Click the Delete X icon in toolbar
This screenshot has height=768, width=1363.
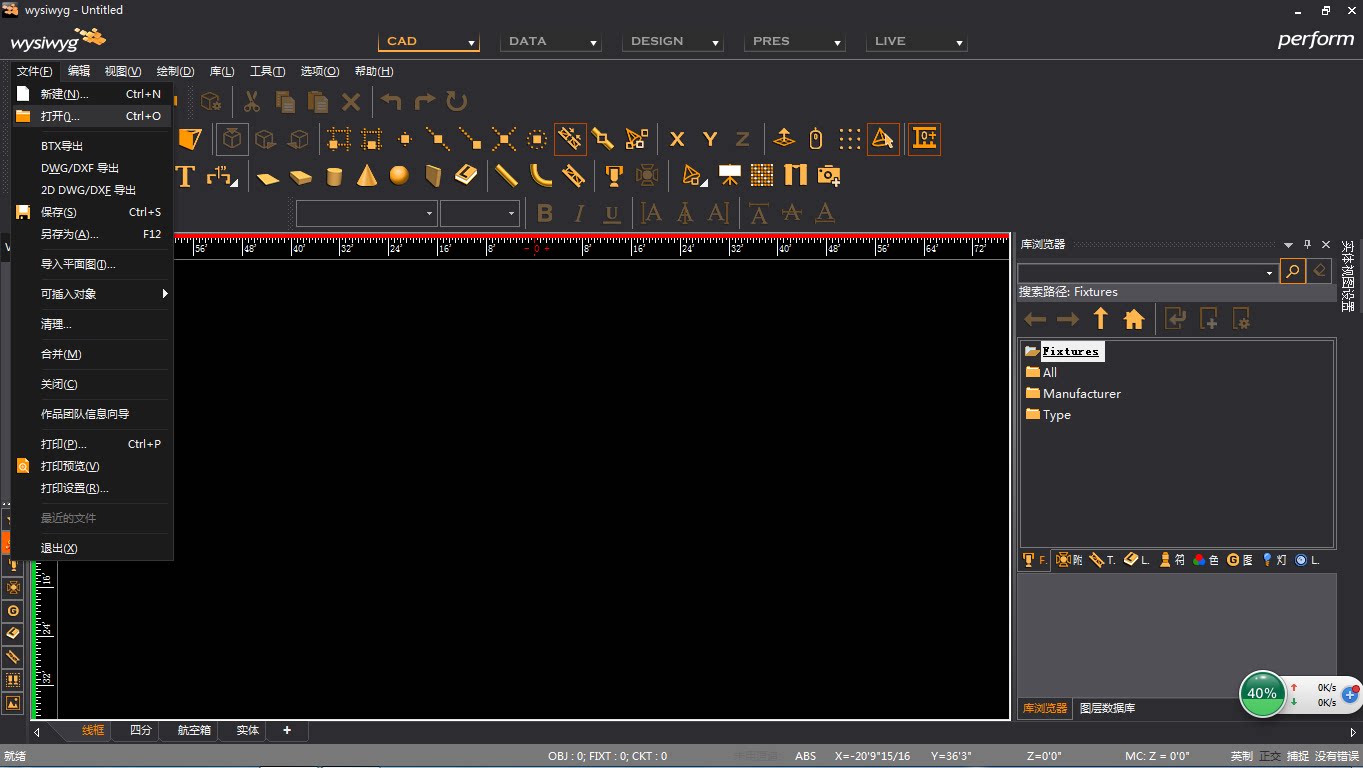(x=351, y=101)
